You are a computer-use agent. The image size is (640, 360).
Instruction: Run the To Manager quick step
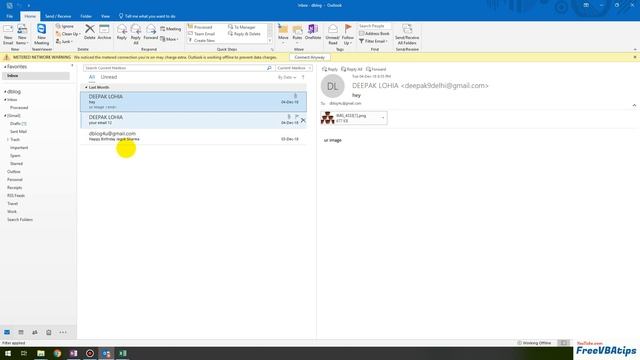(242, 27)
